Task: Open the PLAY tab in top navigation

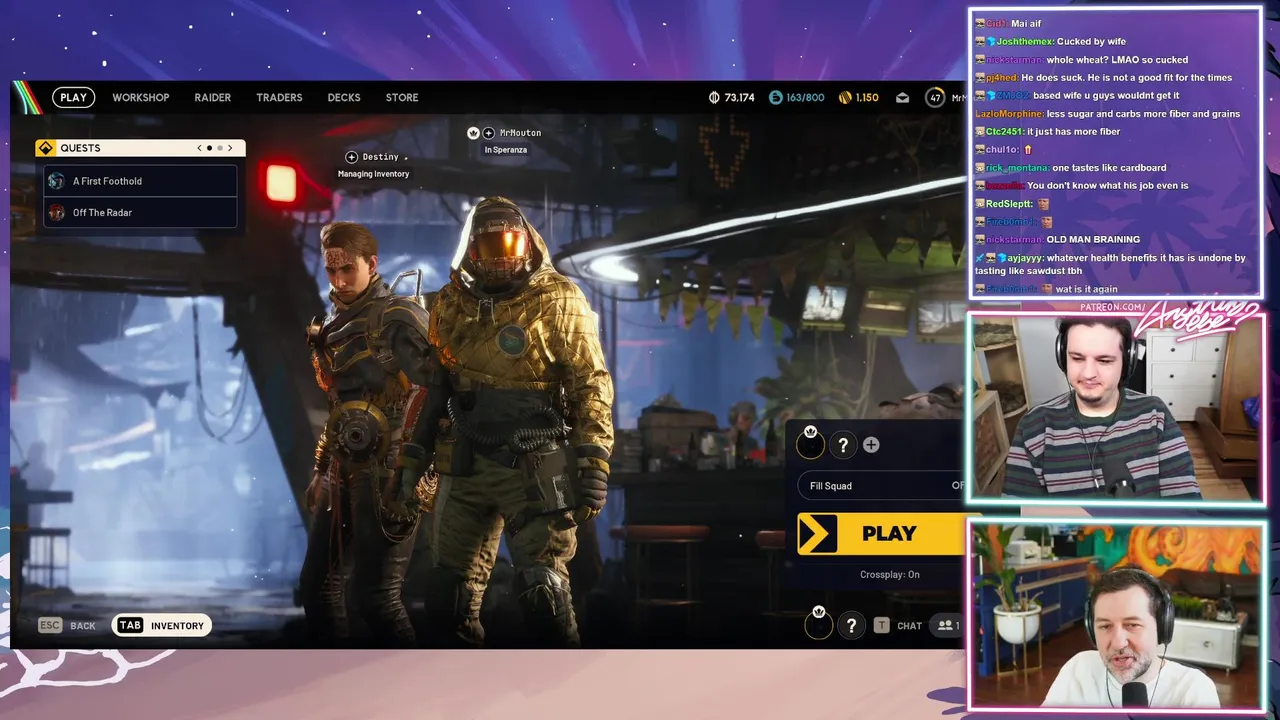Action: click(x=74, y=97)
